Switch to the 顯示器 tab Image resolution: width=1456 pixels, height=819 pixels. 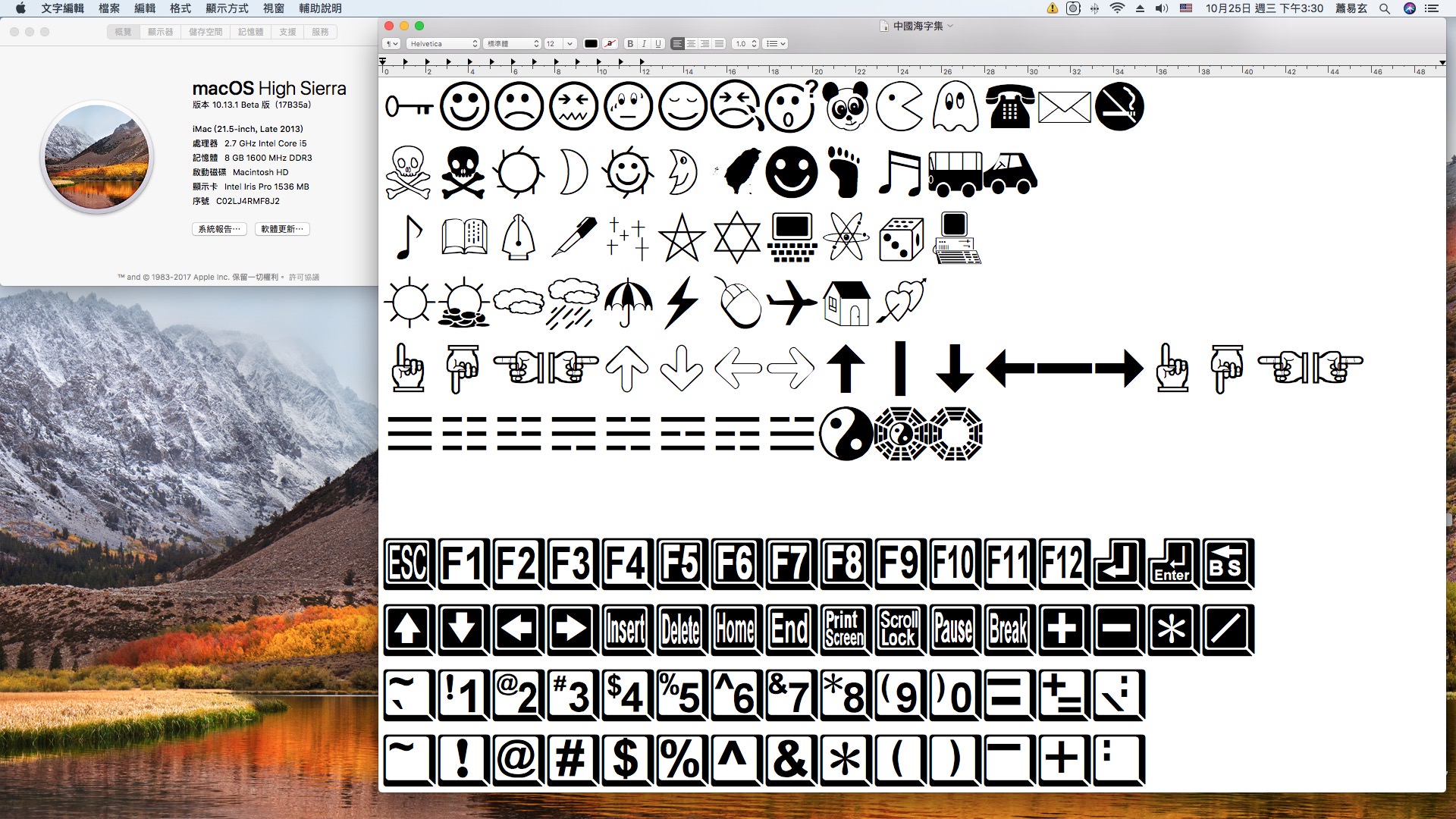[160, 32]
